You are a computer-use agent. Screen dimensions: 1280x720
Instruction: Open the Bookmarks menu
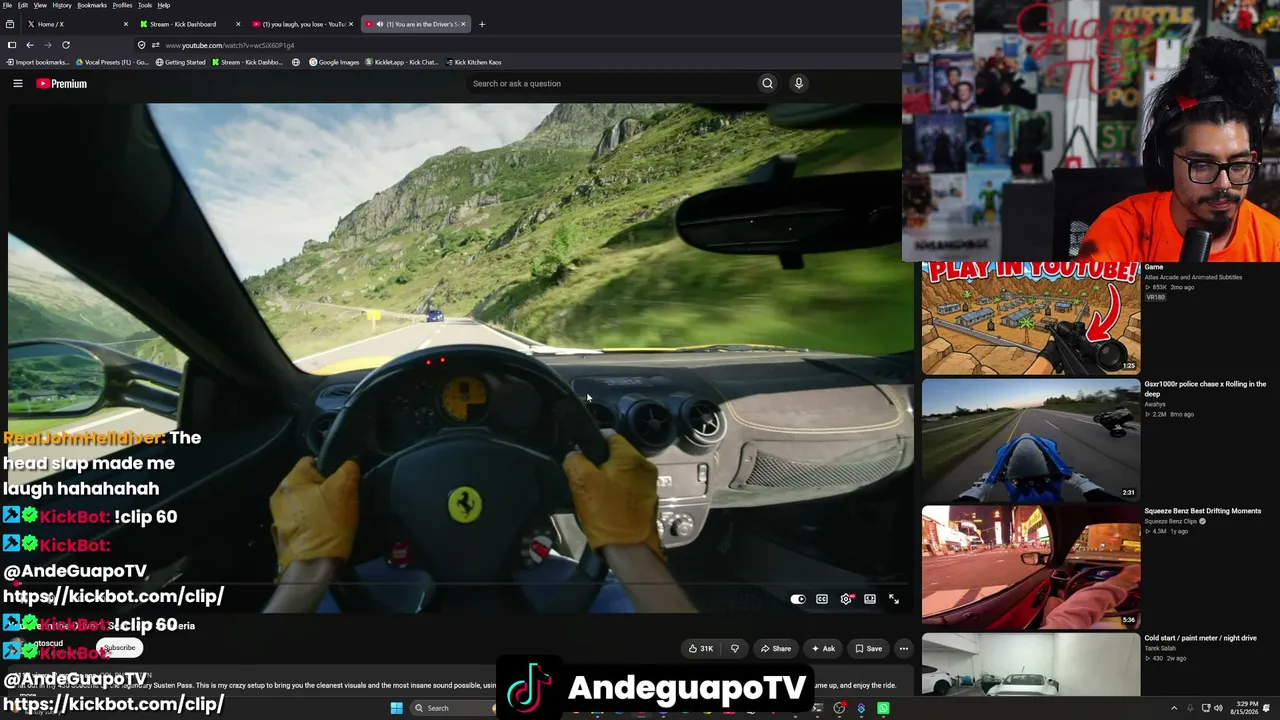(x=92, y=5)
